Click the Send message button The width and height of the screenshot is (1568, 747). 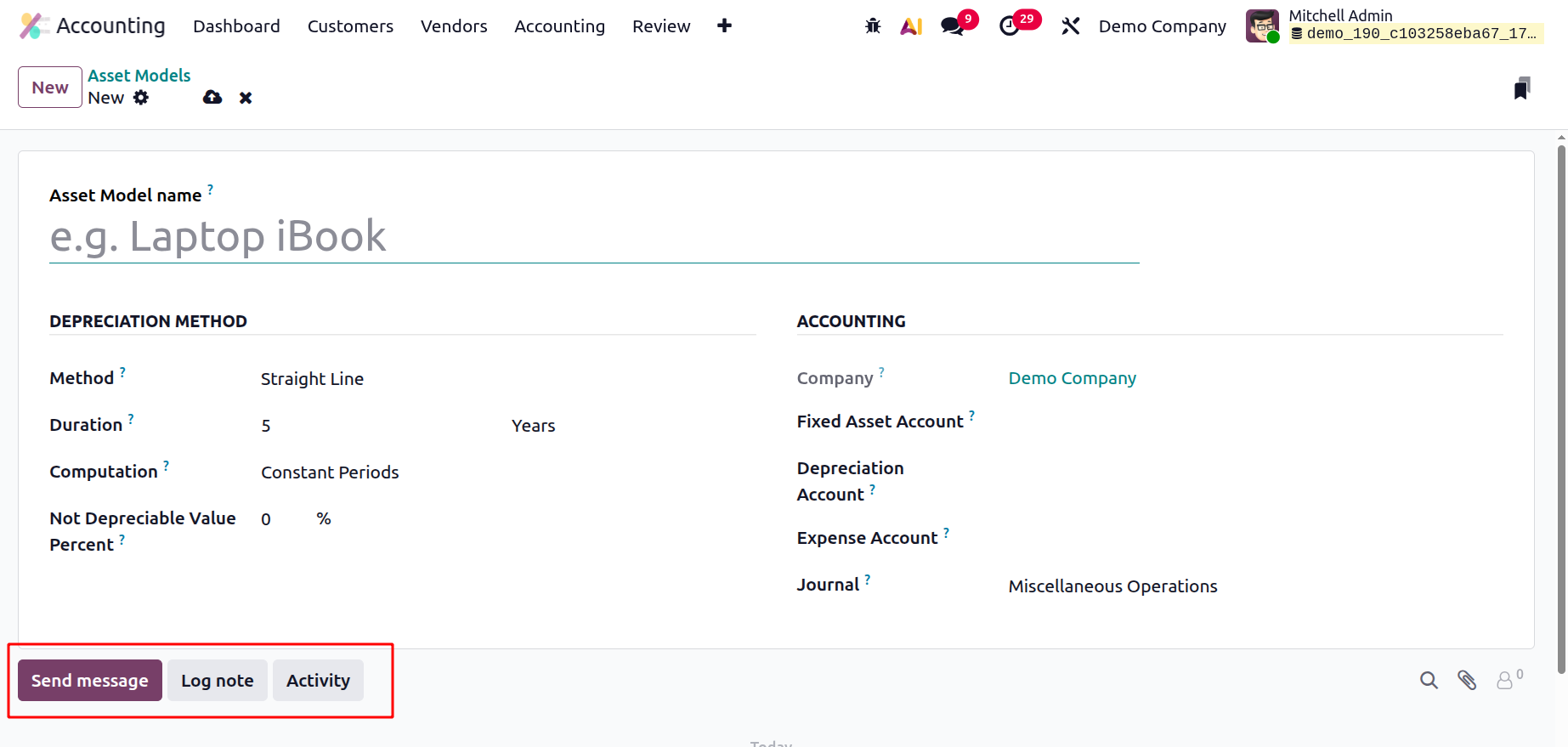click(x=90, y=681)
